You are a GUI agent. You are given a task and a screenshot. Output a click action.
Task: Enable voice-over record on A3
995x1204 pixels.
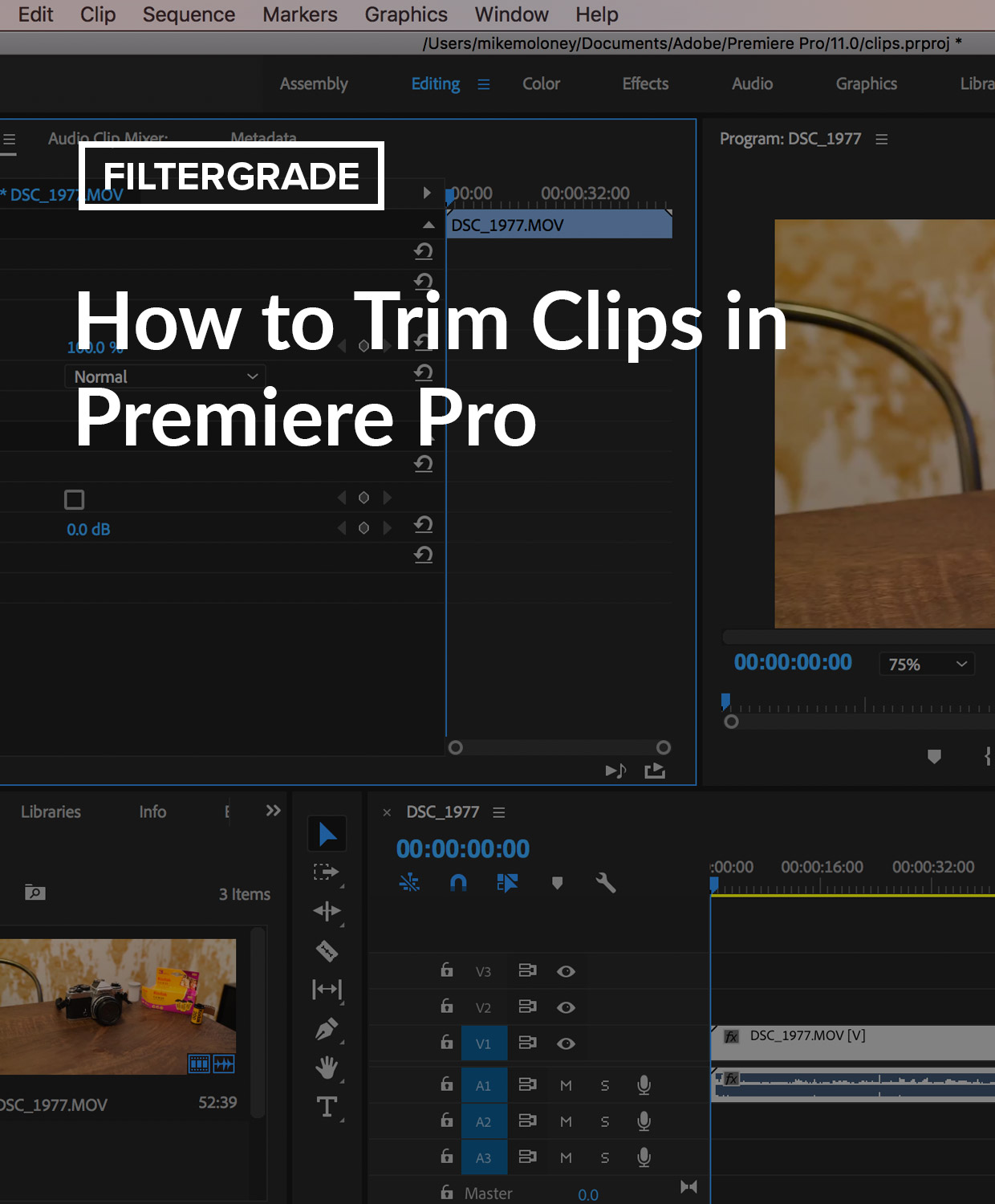pyautogui.click(x=644, y=1157)
